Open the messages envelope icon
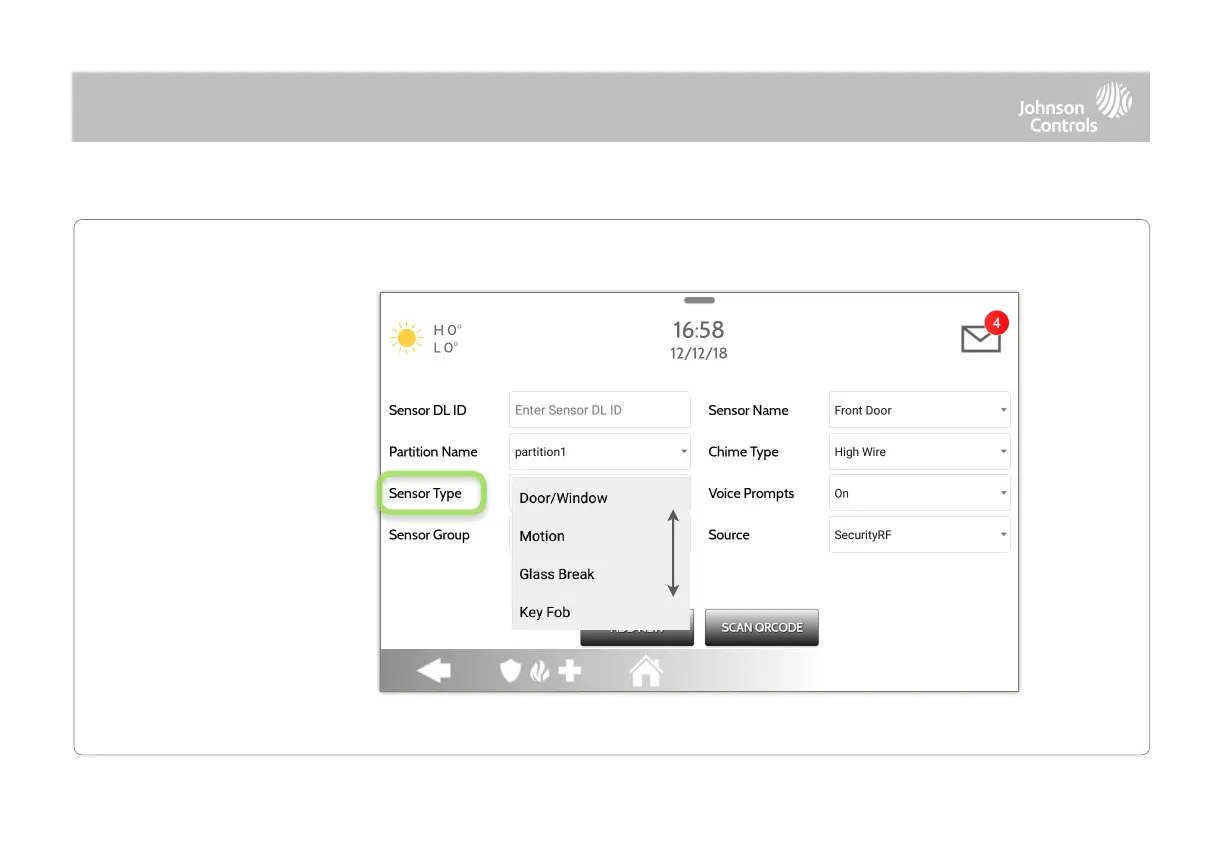1224x864 pixels. pyautogui.click(x=981, y=338)
